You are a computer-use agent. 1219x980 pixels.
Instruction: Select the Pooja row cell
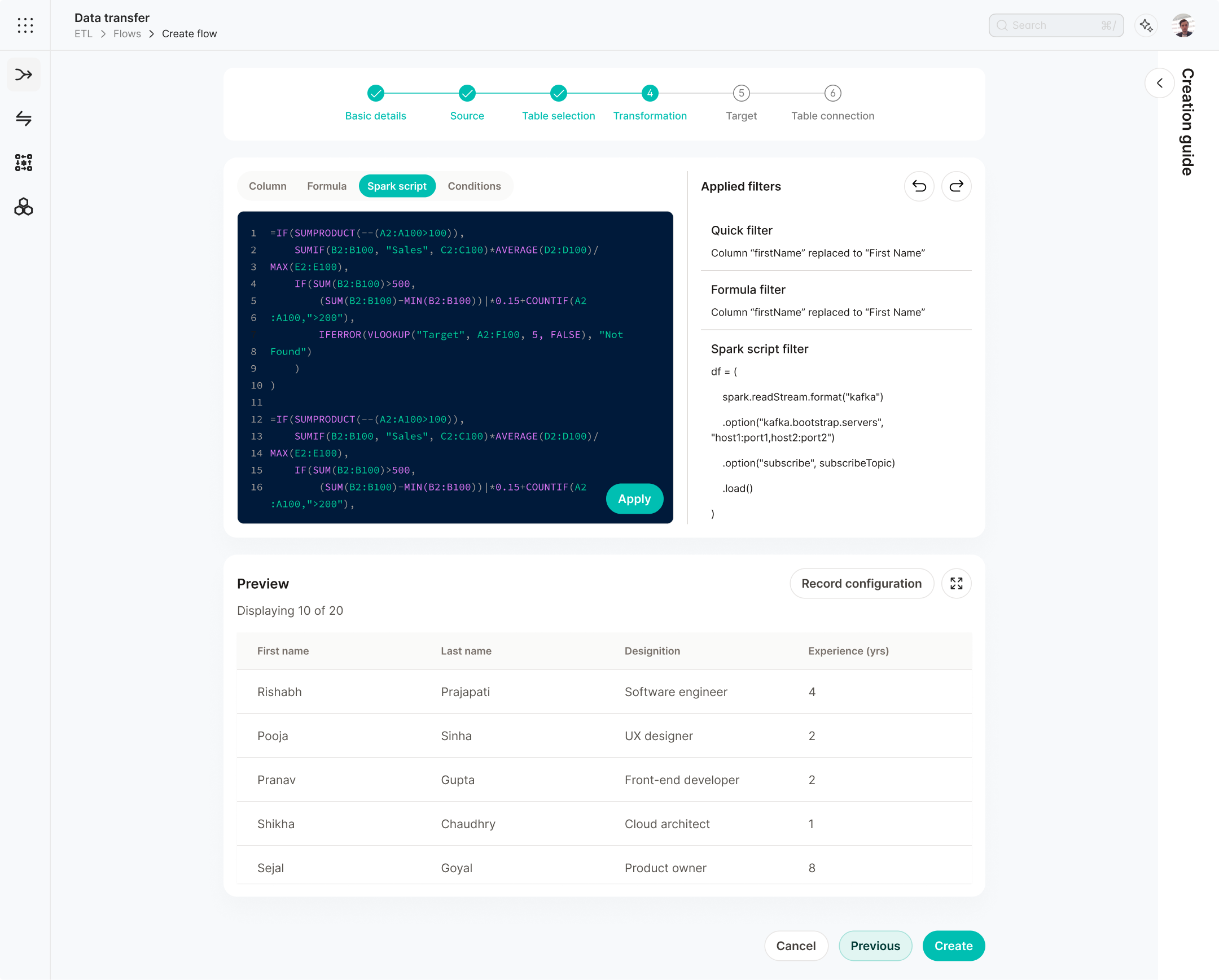click(x=273, y=736)
